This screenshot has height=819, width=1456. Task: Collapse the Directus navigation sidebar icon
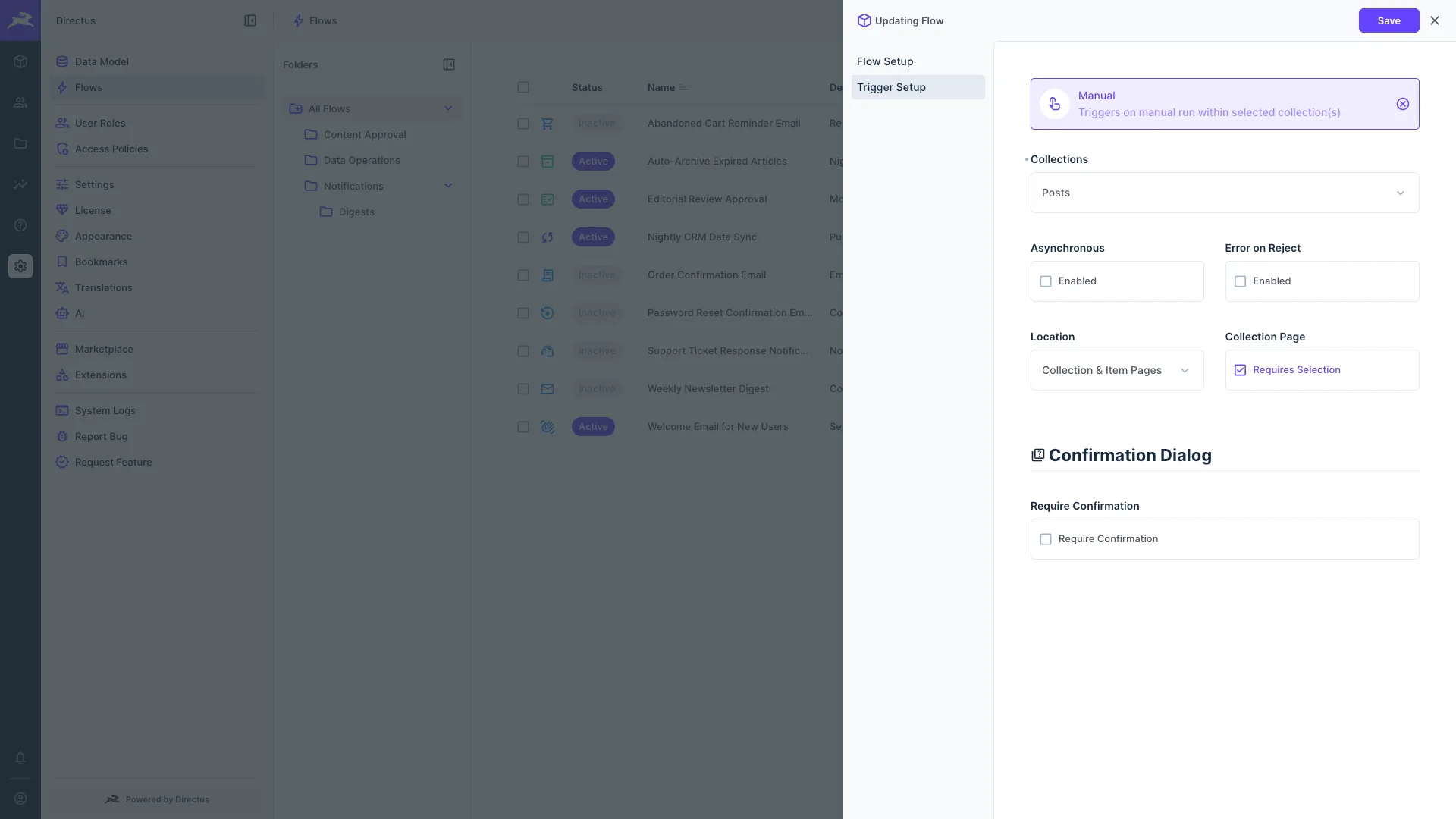click(250, 20)
